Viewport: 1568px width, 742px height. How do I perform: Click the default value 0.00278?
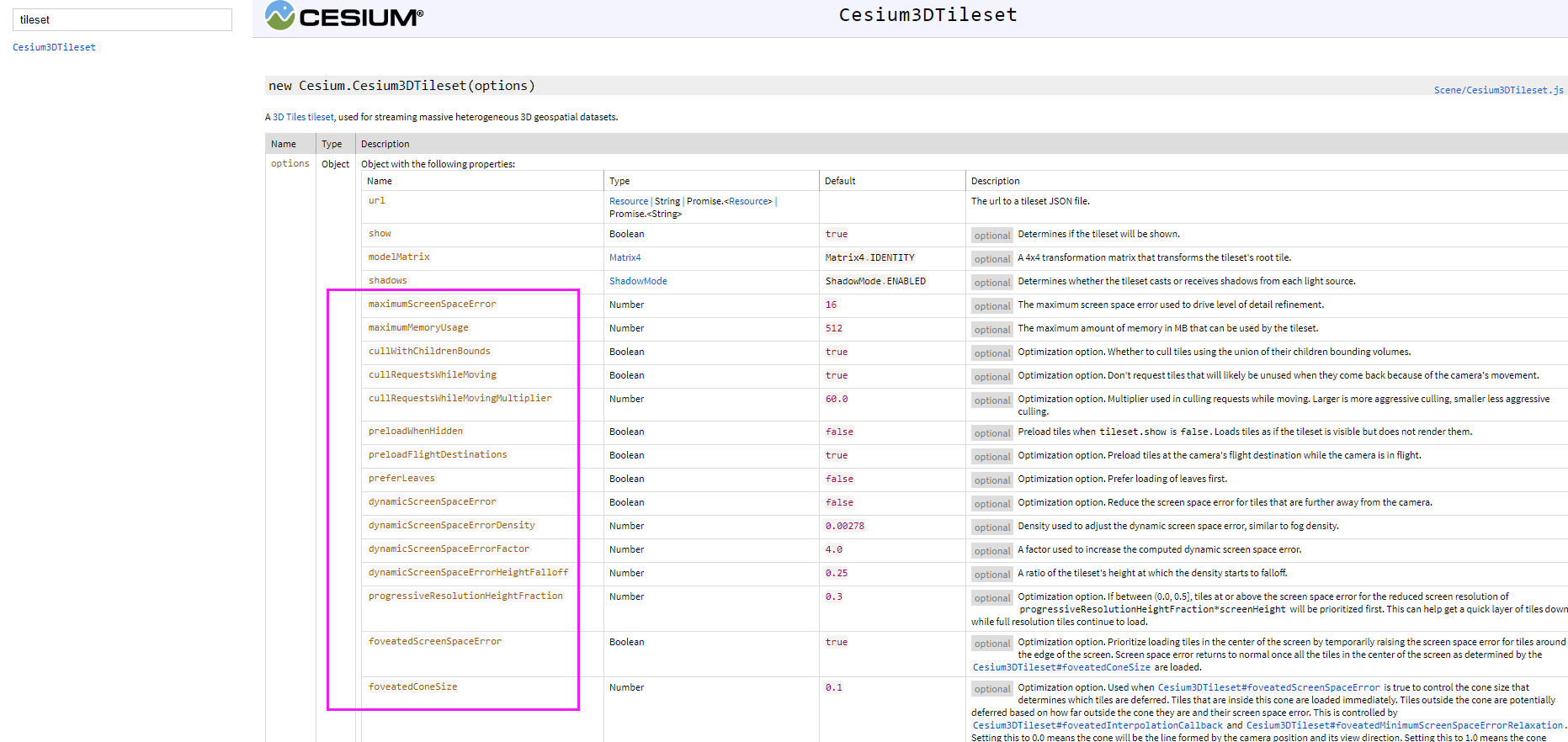click(844, 526)
